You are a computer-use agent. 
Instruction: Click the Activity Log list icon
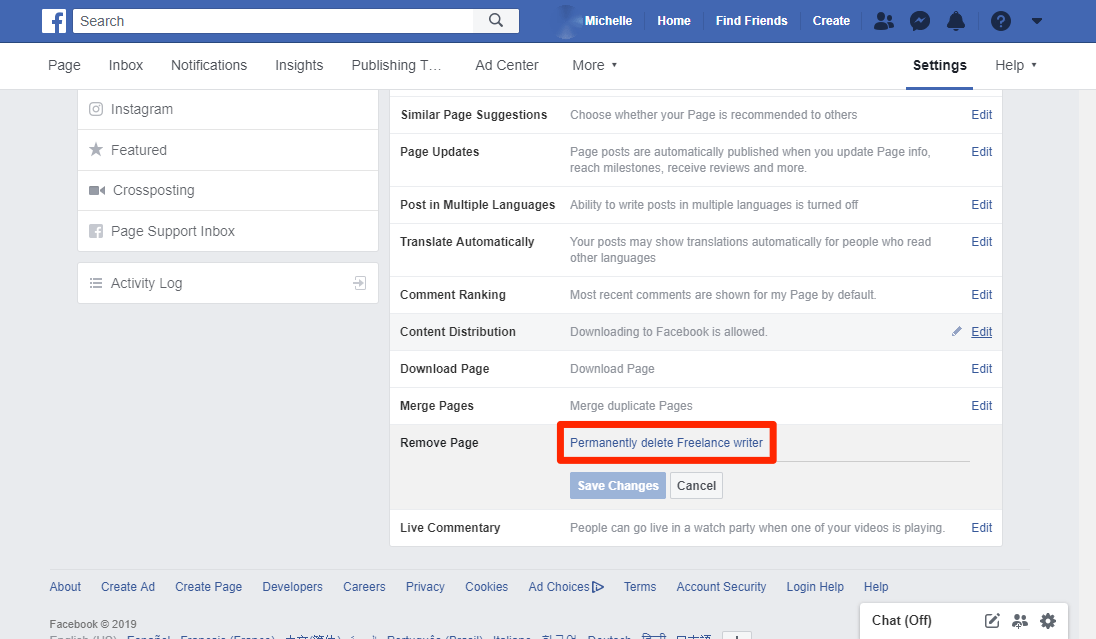96,283
